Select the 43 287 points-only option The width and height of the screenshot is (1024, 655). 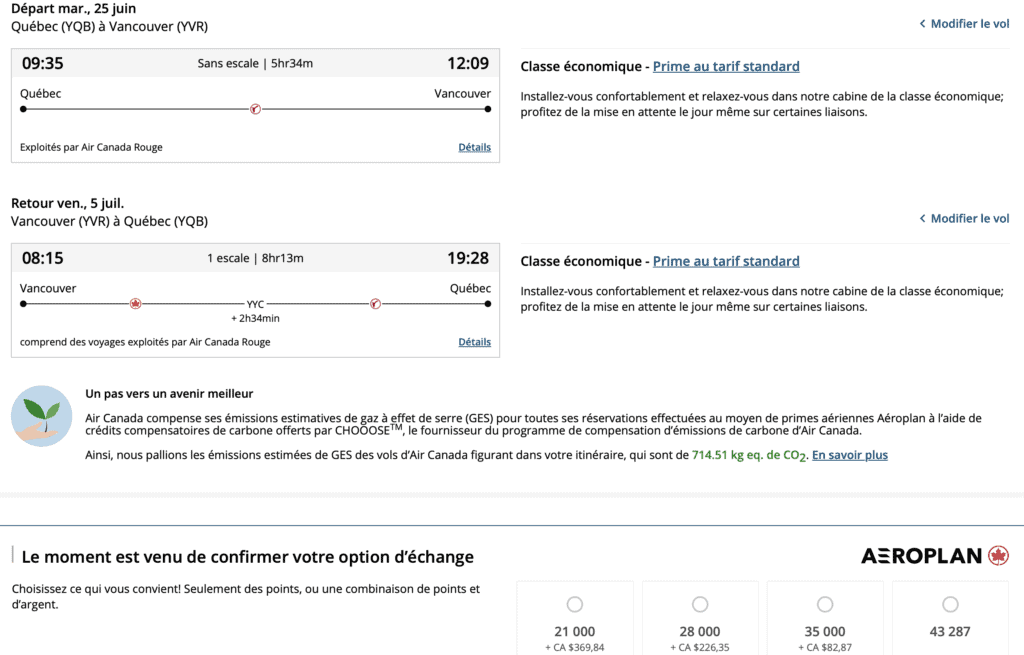tap(950, 604)
